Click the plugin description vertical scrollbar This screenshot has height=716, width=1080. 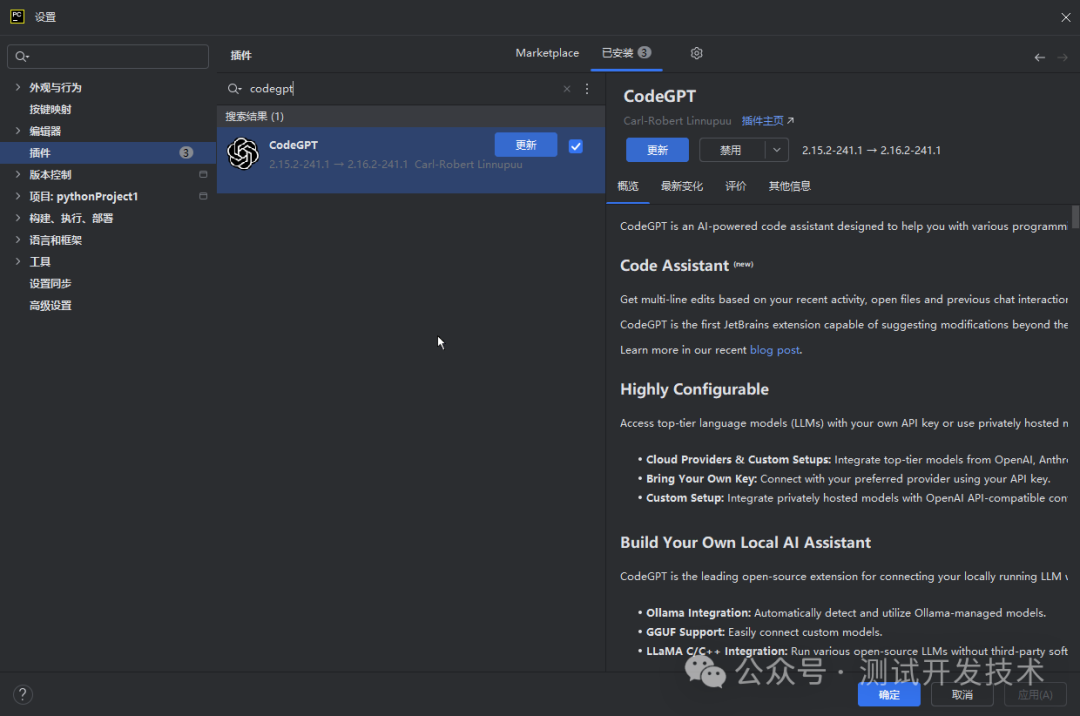(1075, 218)
